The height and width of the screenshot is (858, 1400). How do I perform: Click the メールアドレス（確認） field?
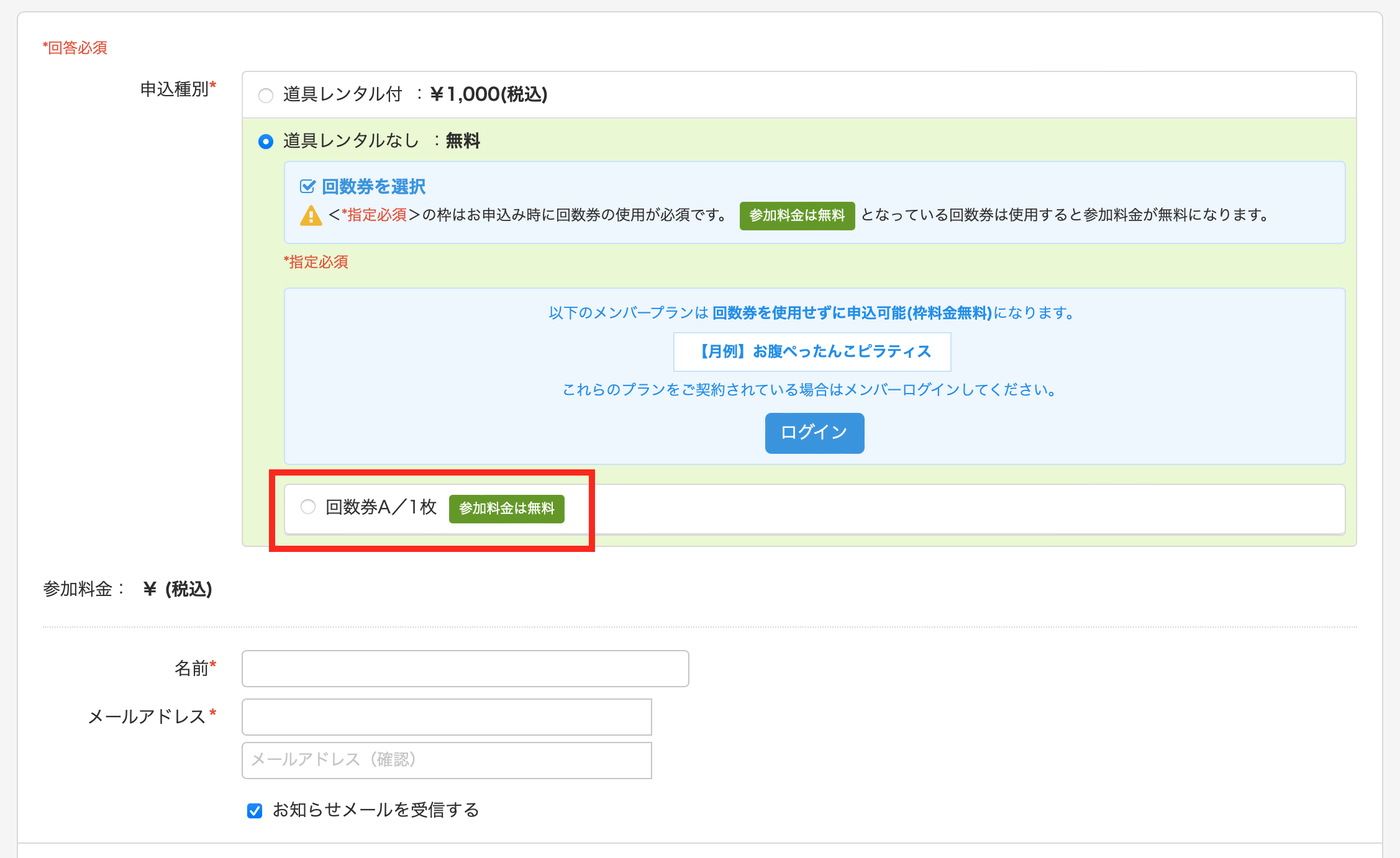click(447, 761)
